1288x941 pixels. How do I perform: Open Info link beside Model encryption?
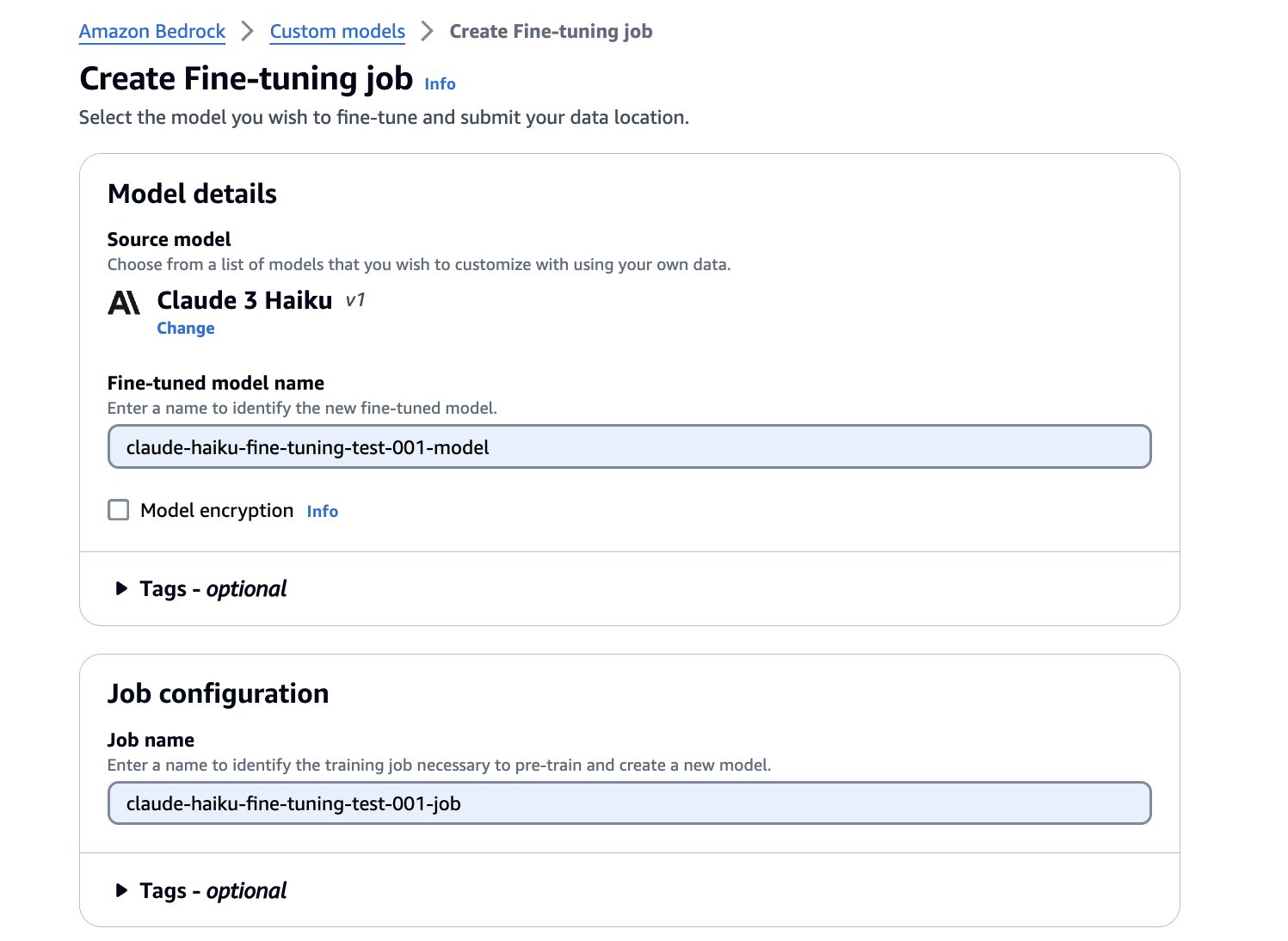click(323, 512)
